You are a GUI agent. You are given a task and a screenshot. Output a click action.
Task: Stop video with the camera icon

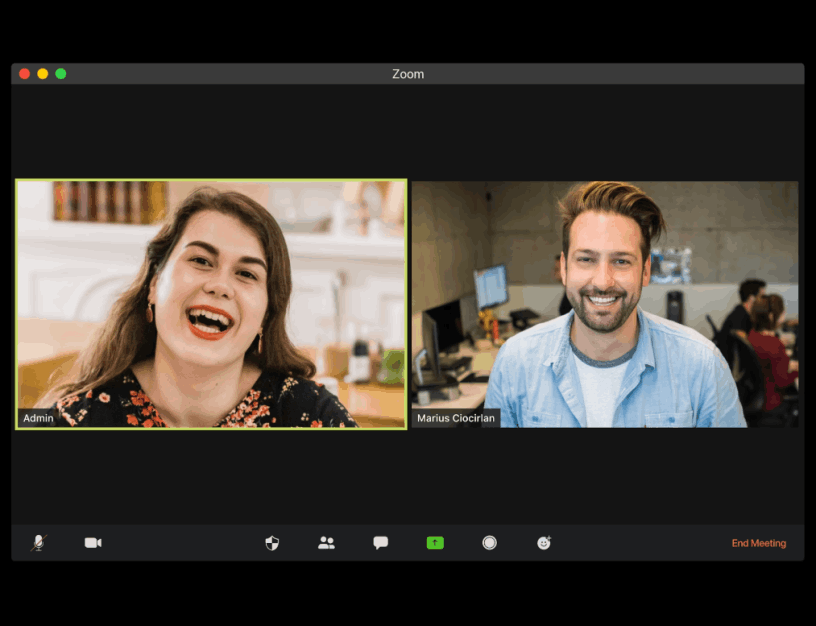93,543
